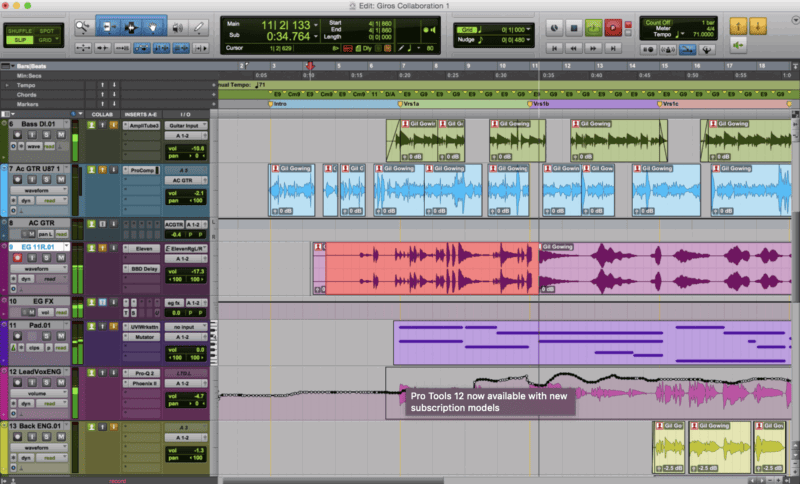Activate the Scrubber speaker tool
Image resolution: width=800 pixels, height=484 pixels.
point(177,27)
